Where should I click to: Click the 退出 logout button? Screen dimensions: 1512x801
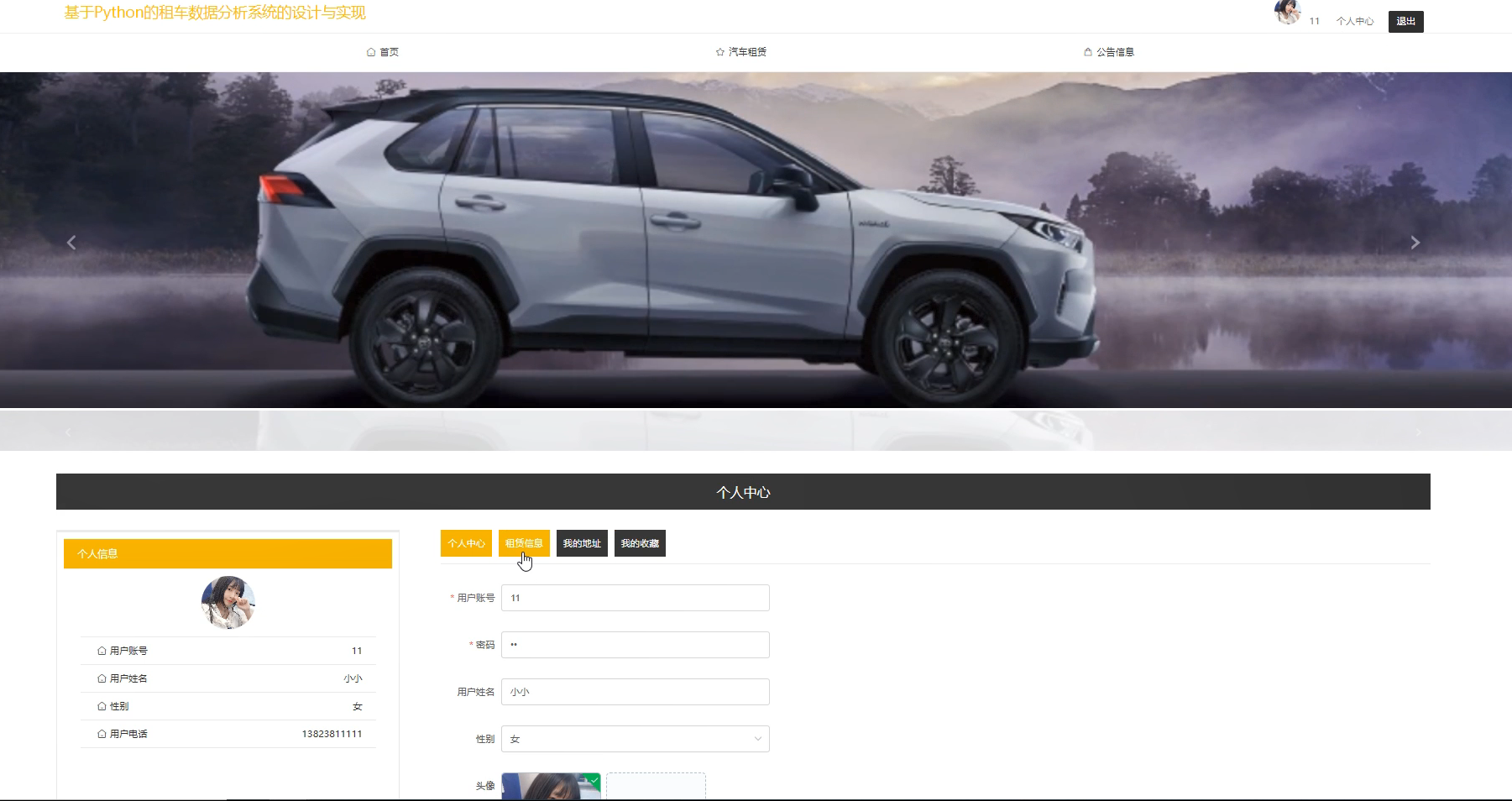click(1405, 21)
